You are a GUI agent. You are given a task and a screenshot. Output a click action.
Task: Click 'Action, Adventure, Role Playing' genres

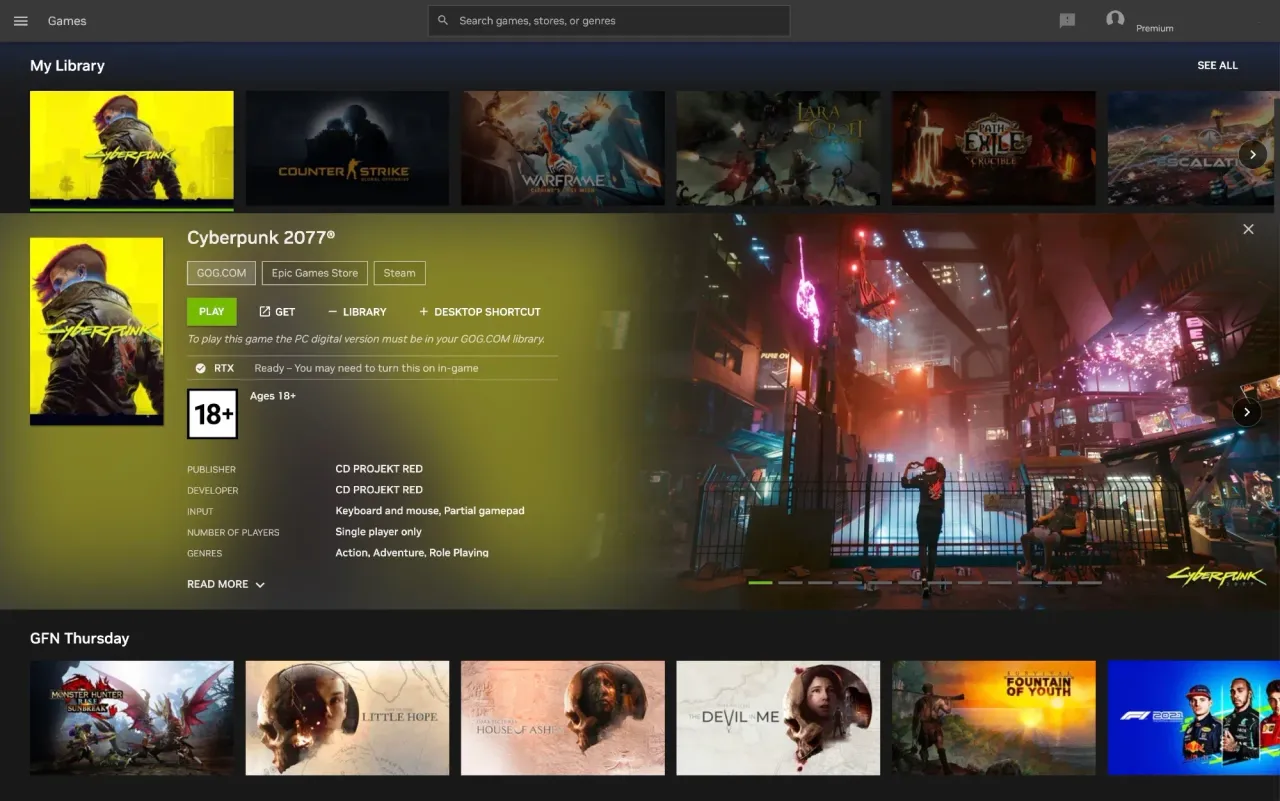pyautogui.click(x=412, y=553)
